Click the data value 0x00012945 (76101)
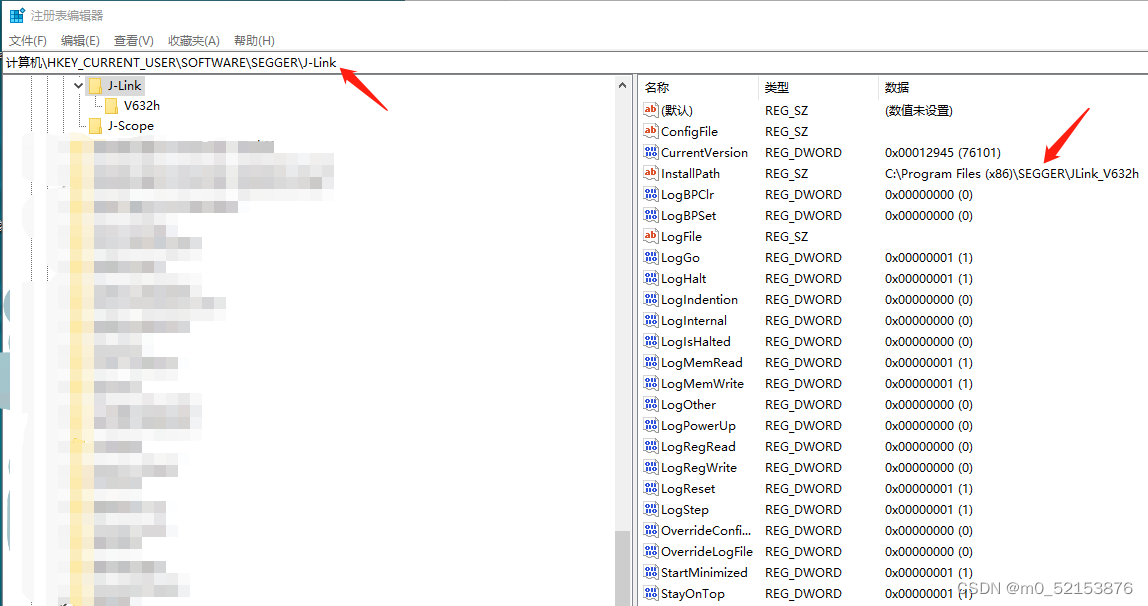 coord(942,153)
